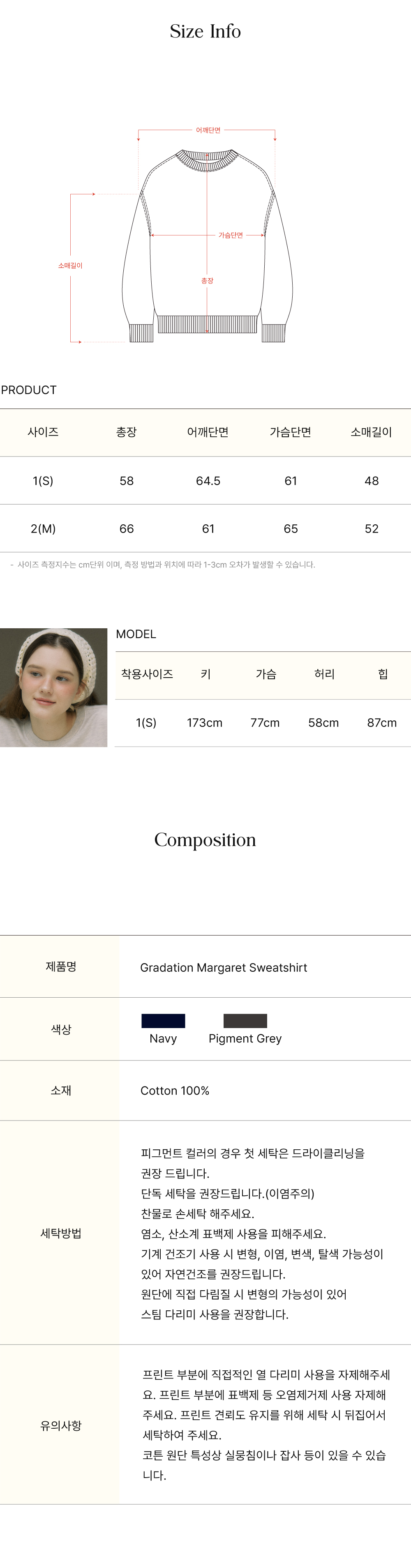Click the Size Info heading

click(205, 31)
